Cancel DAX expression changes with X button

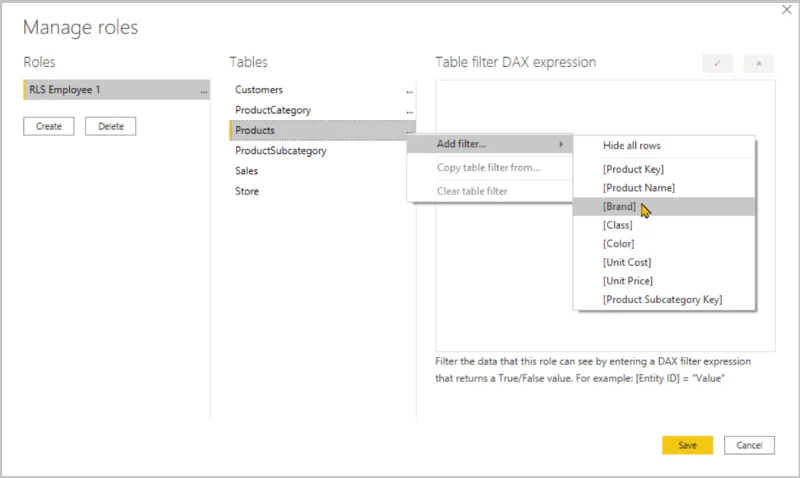759,63
